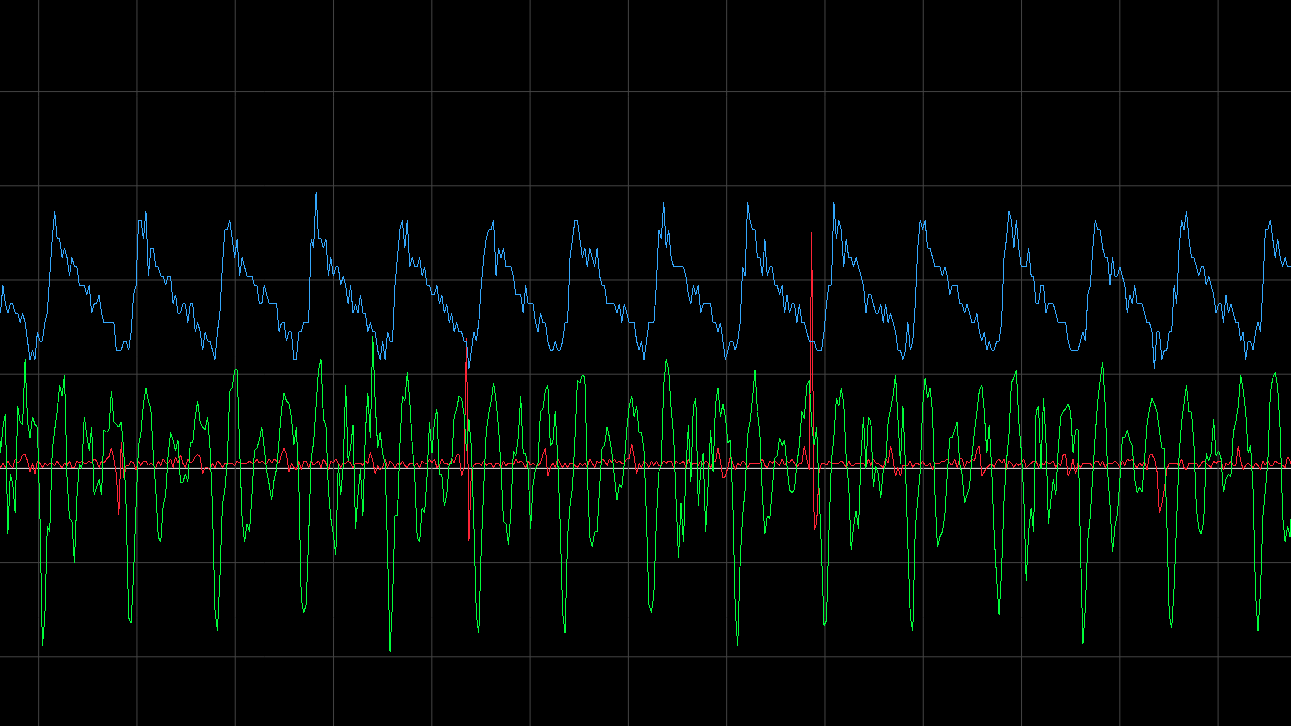Click the leftmost deep green trough

(42, 643)
